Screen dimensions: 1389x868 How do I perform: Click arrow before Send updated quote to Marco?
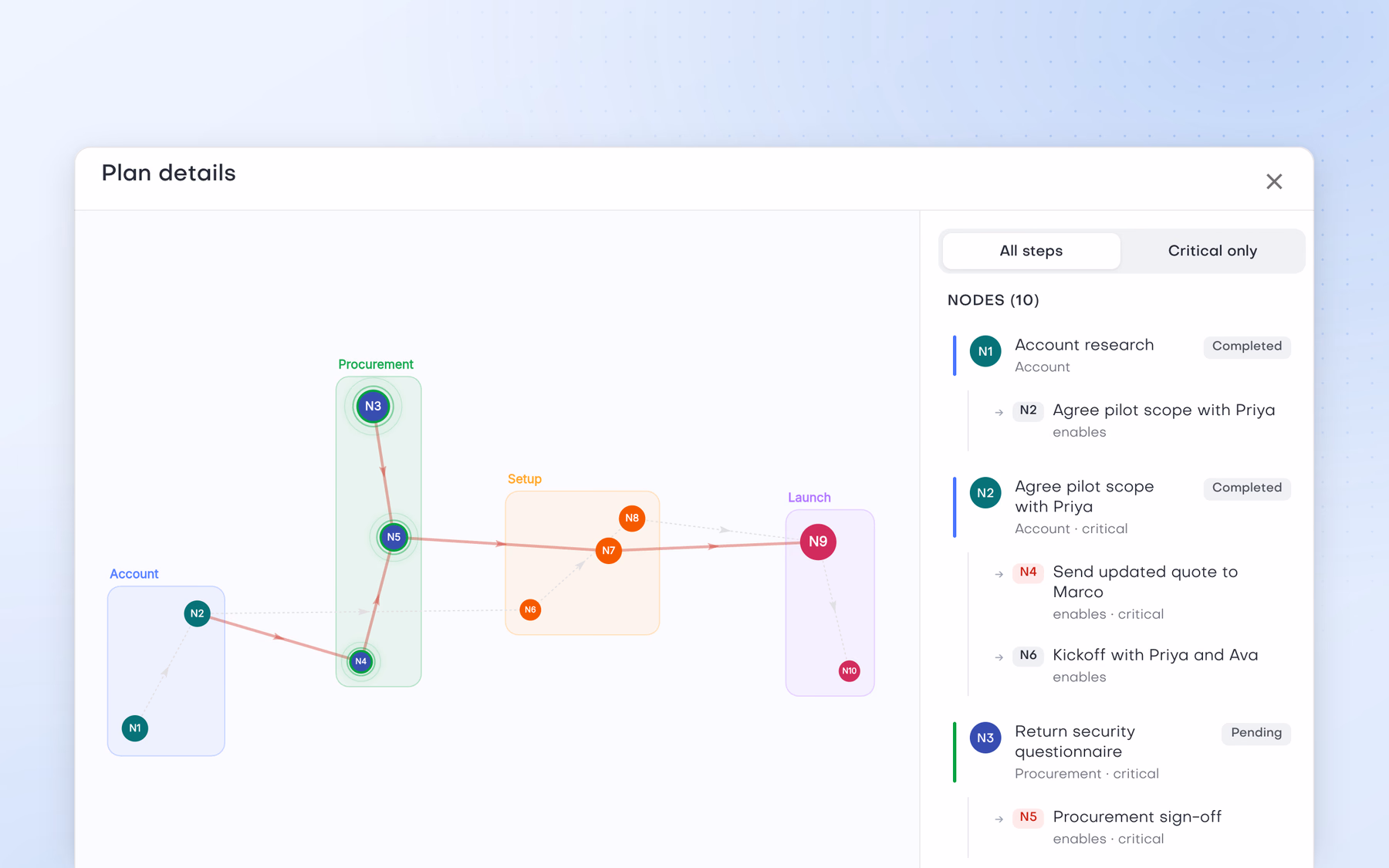point(999,575)
